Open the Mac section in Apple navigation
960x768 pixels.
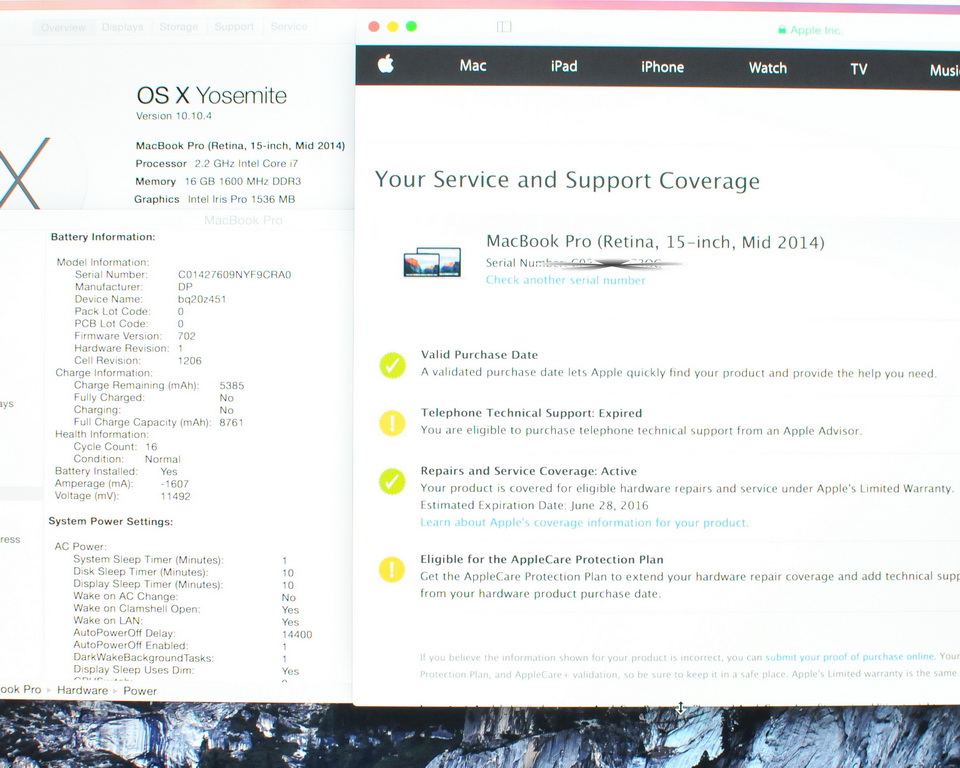[x=473, y=66]
